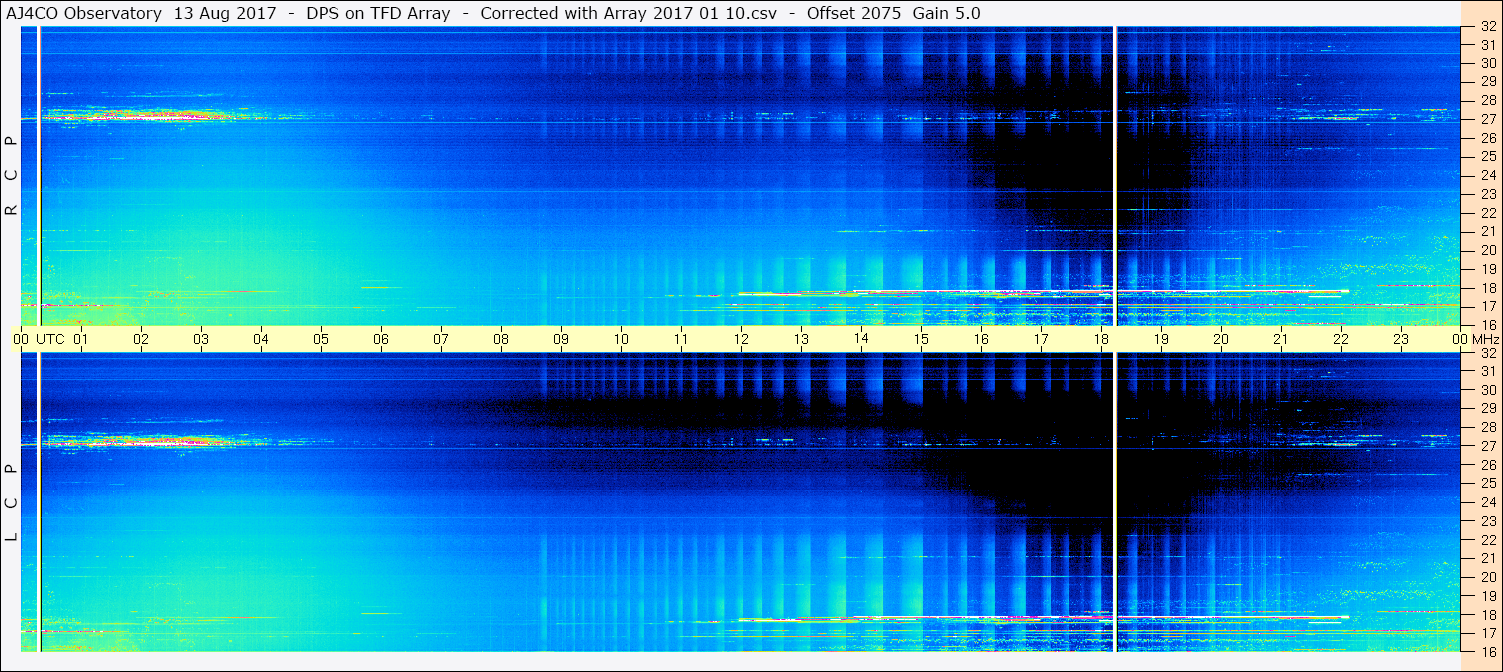Select hour 04 on the time axis
The image size is (1503, 672).
[261, 339]
